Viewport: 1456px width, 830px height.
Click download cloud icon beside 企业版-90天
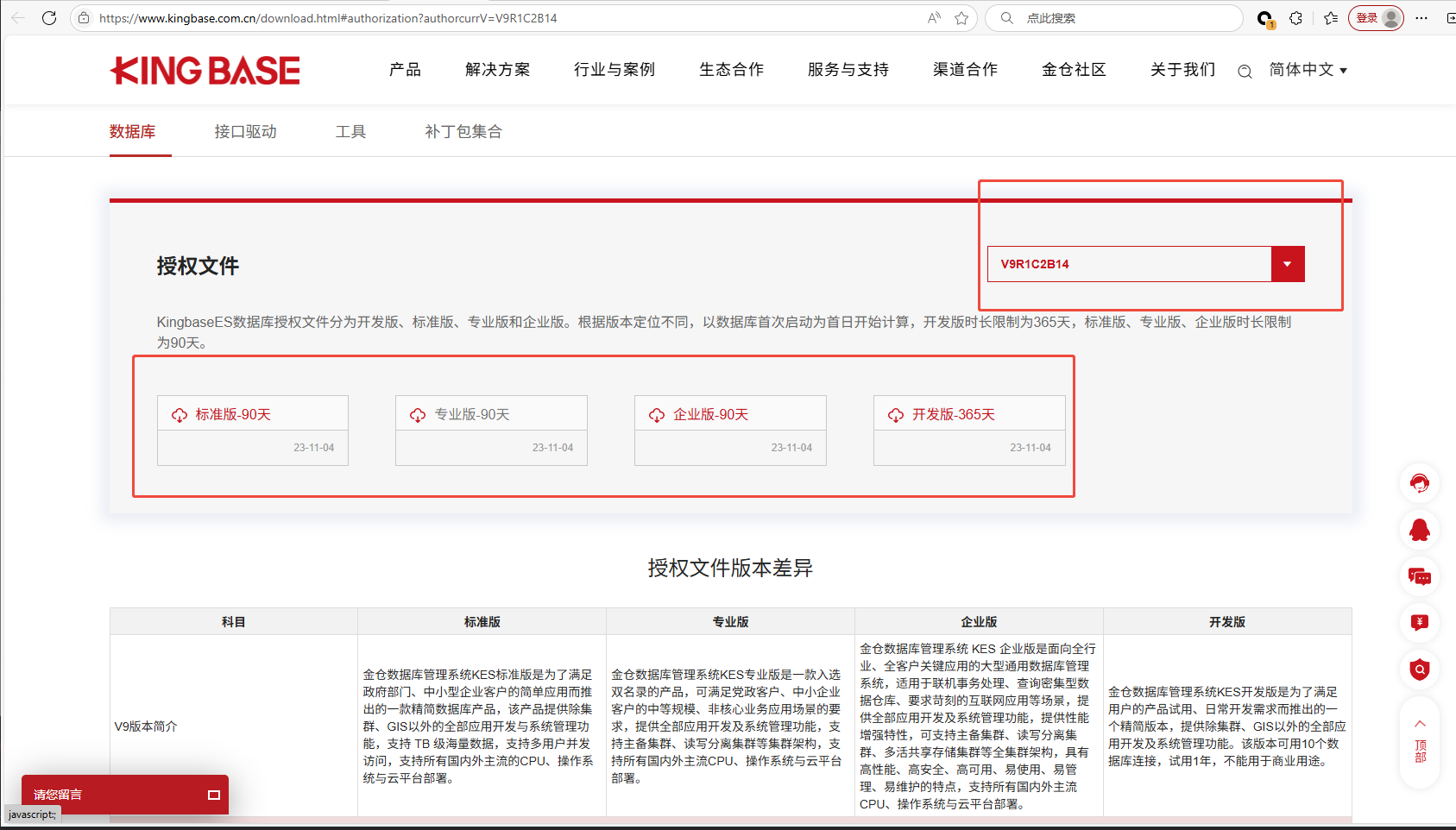[657, 415]
